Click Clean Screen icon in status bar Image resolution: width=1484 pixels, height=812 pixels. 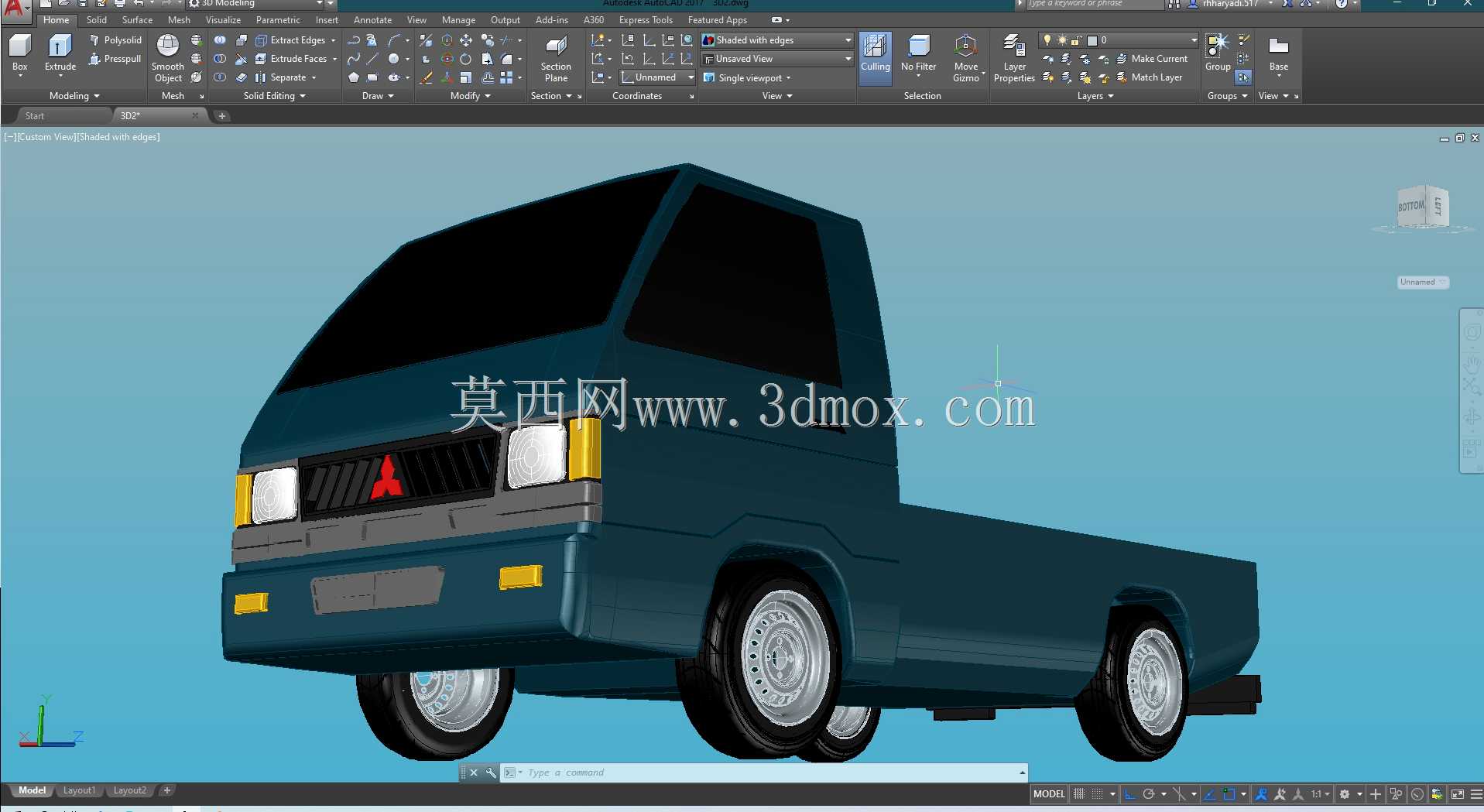(x=1457, y=794)
